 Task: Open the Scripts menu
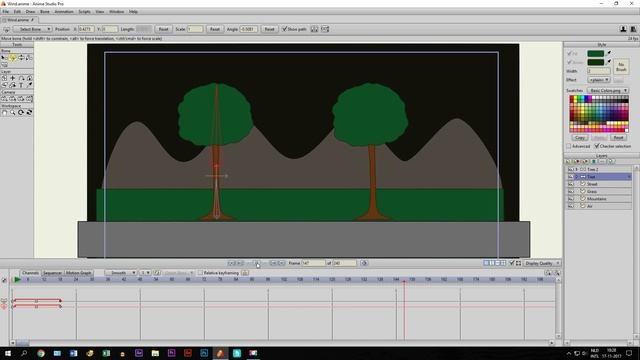click(84, 12)
